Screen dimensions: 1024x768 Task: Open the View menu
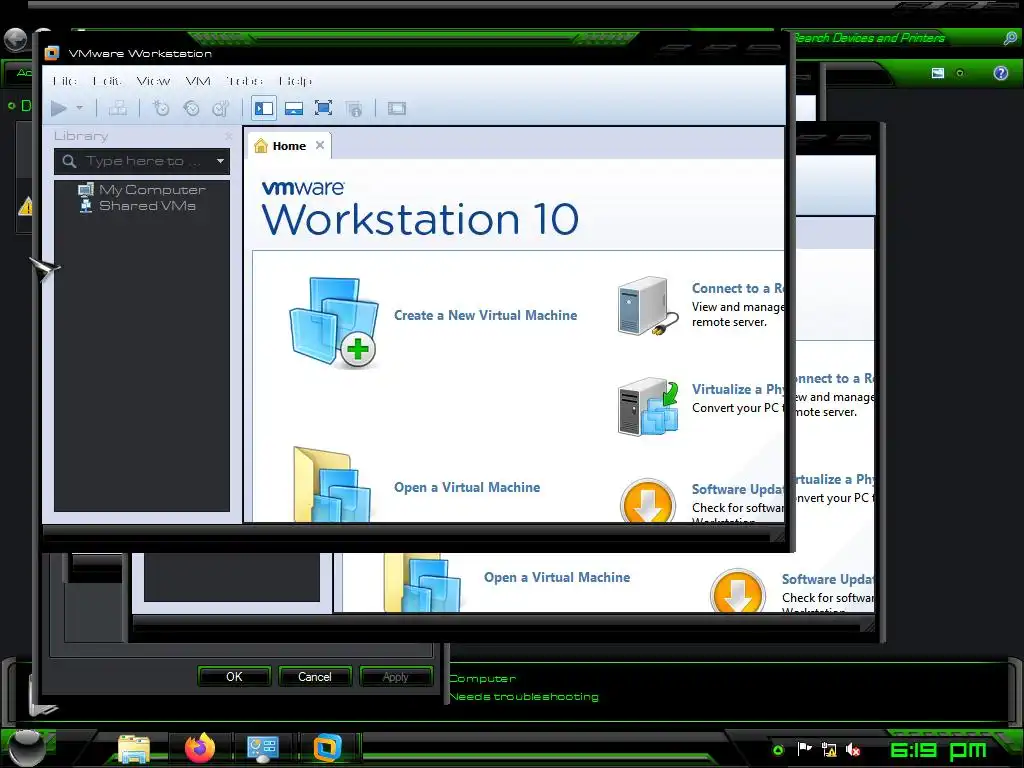153,81
